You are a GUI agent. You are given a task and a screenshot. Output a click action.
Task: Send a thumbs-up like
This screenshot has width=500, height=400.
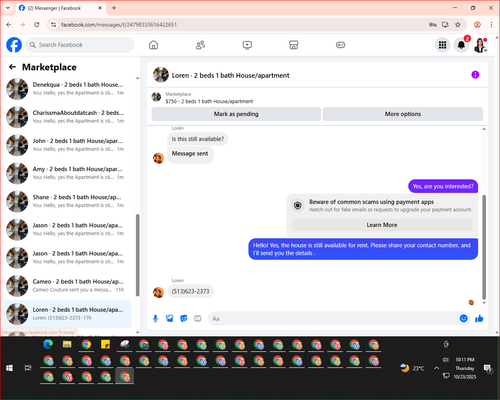point(479,319)
